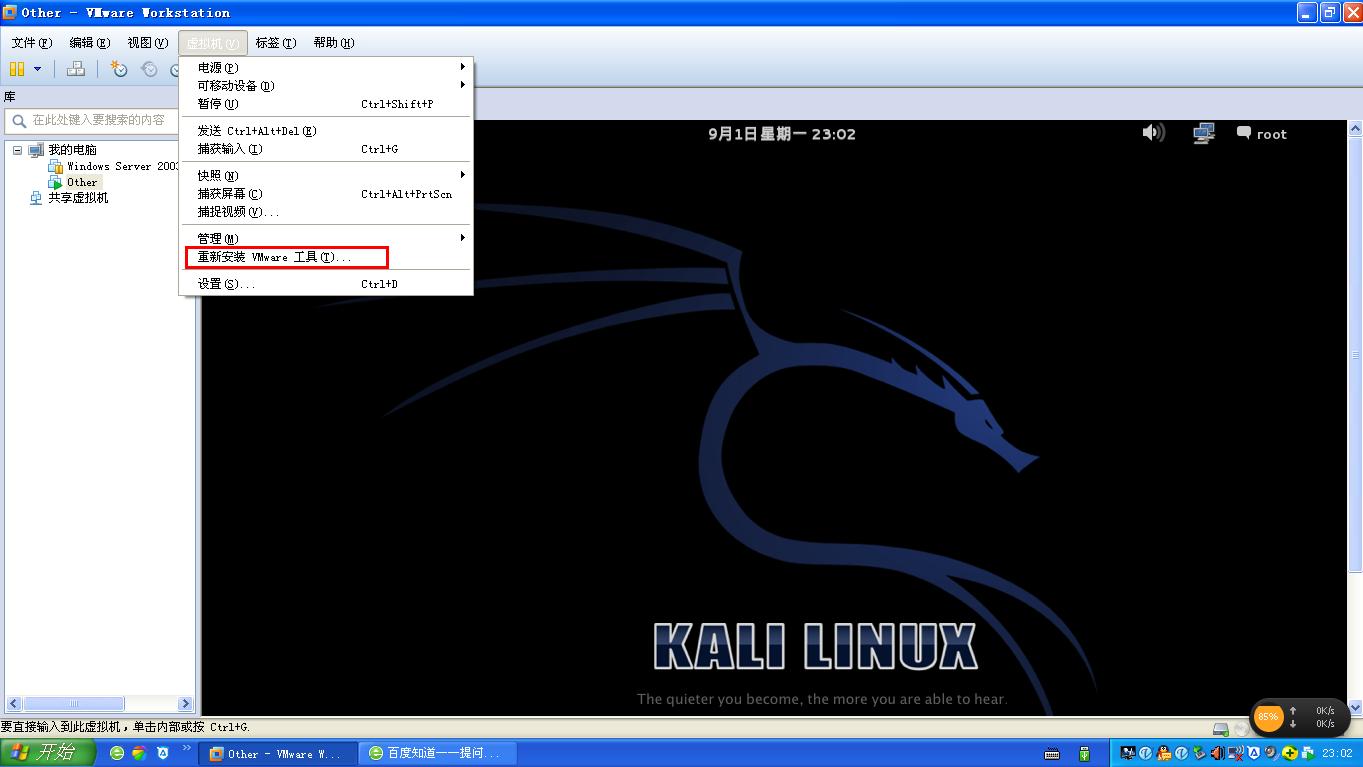
Task: Click the QQ penguin tray icon
Action: coord(1164,753)
